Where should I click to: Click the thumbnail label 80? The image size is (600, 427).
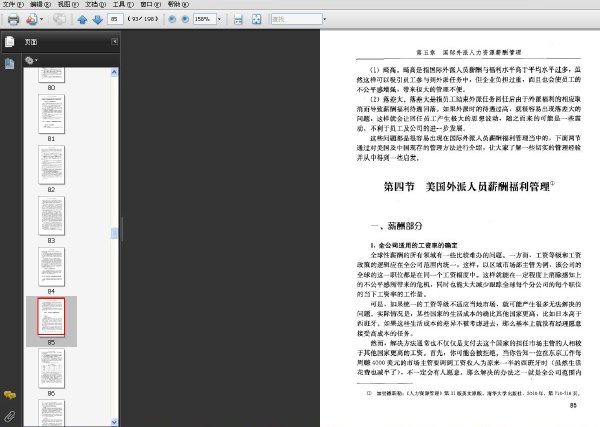click(51, 88)
